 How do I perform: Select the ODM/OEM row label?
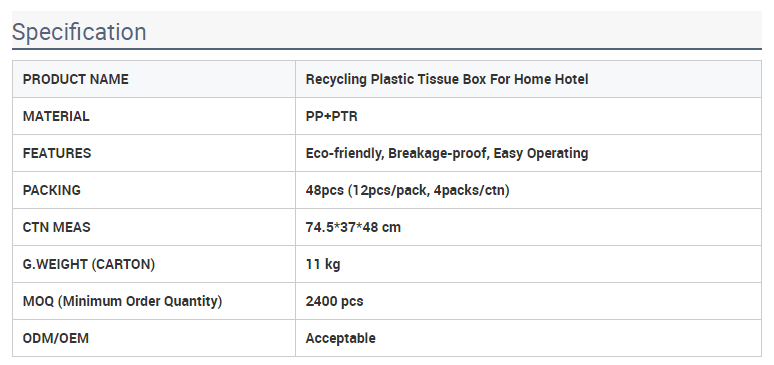[x=56, y=338]
